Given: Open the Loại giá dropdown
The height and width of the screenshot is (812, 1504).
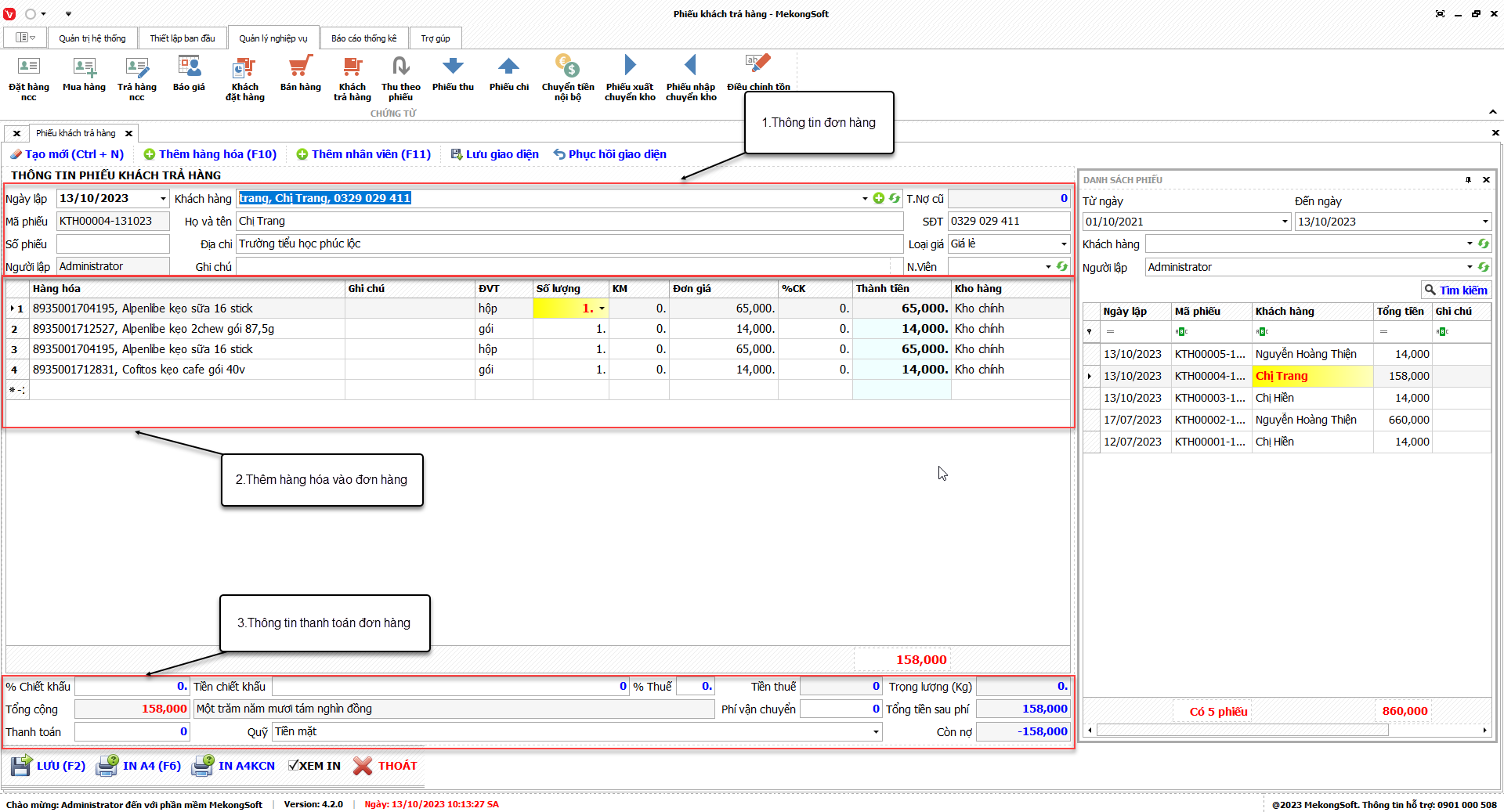Looking at the screenshot, I should pyautogui.click(x=1063, y=244).
